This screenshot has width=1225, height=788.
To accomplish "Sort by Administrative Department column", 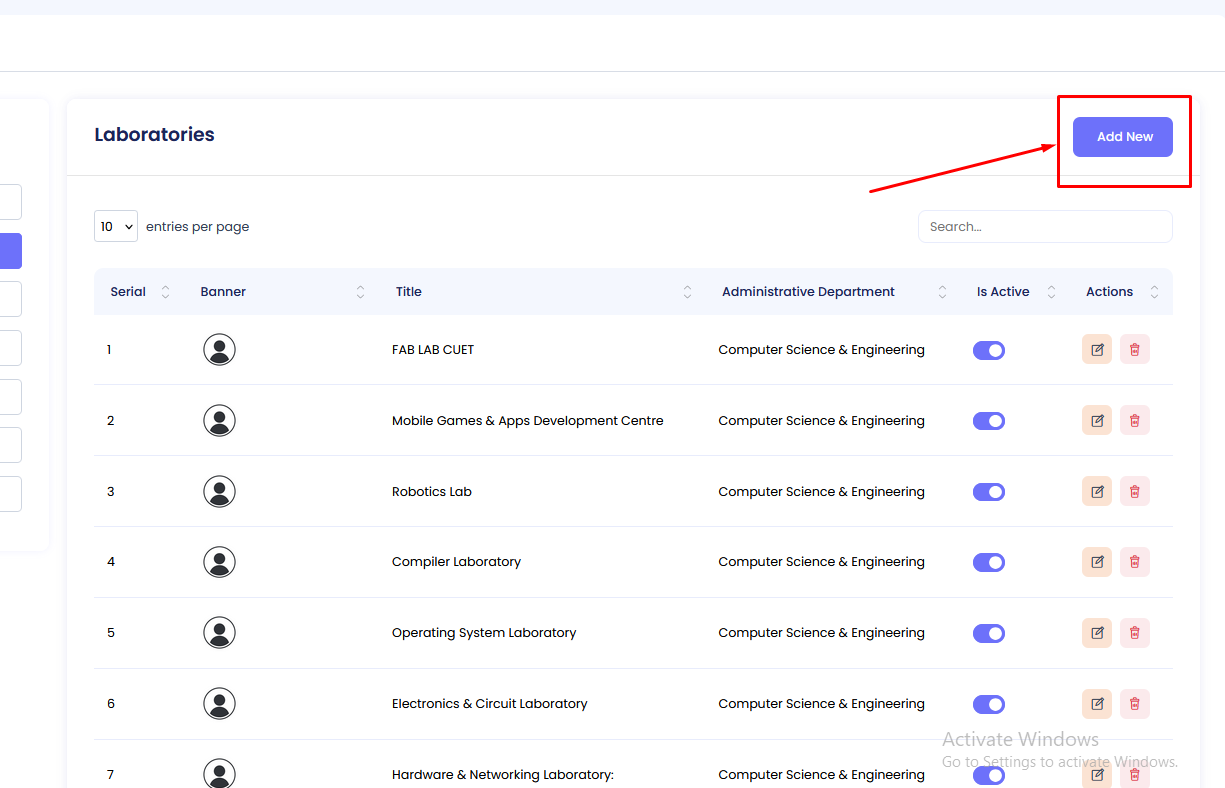I will pos(808,292).
